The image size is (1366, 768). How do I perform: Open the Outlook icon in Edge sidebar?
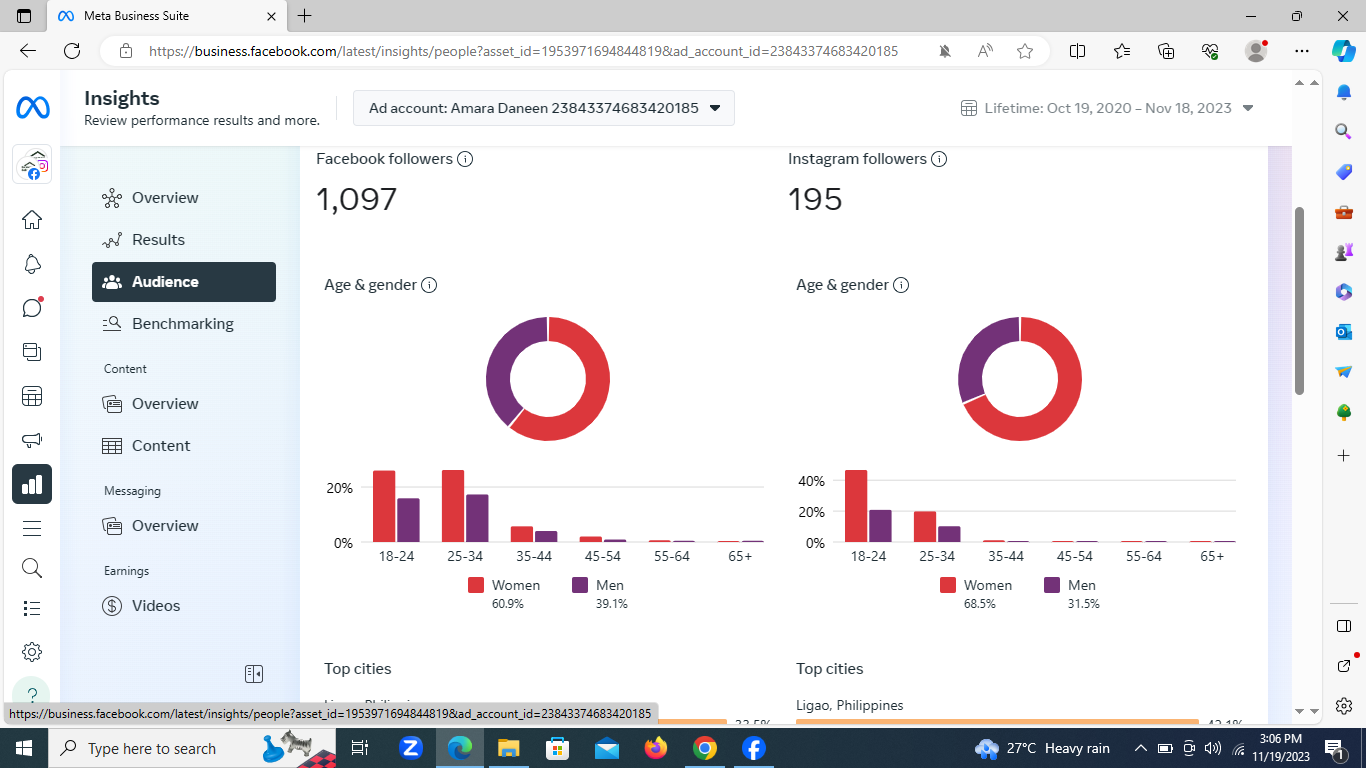1344,331
